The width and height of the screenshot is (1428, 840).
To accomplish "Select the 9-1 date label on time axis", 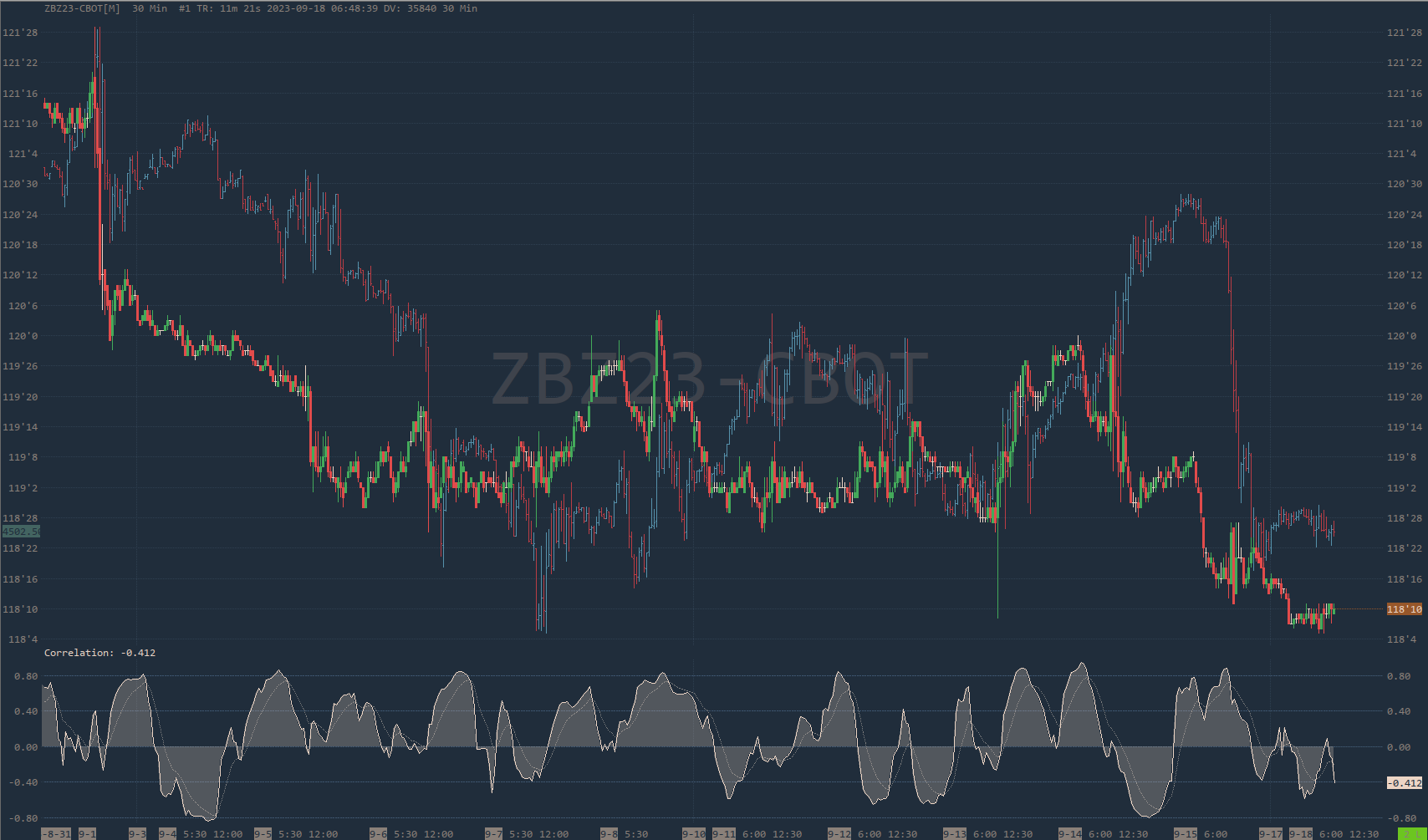I will tap(87, 834).
